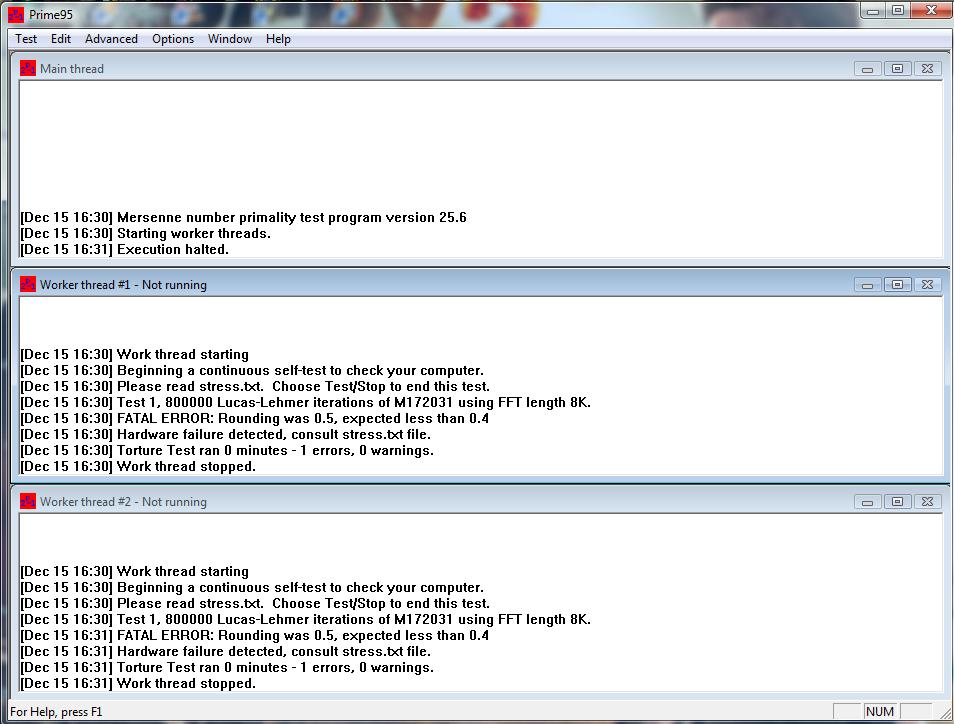Close the Prime95 application window
This screenshot has height=724, width=954.
[x=931, y=11]
